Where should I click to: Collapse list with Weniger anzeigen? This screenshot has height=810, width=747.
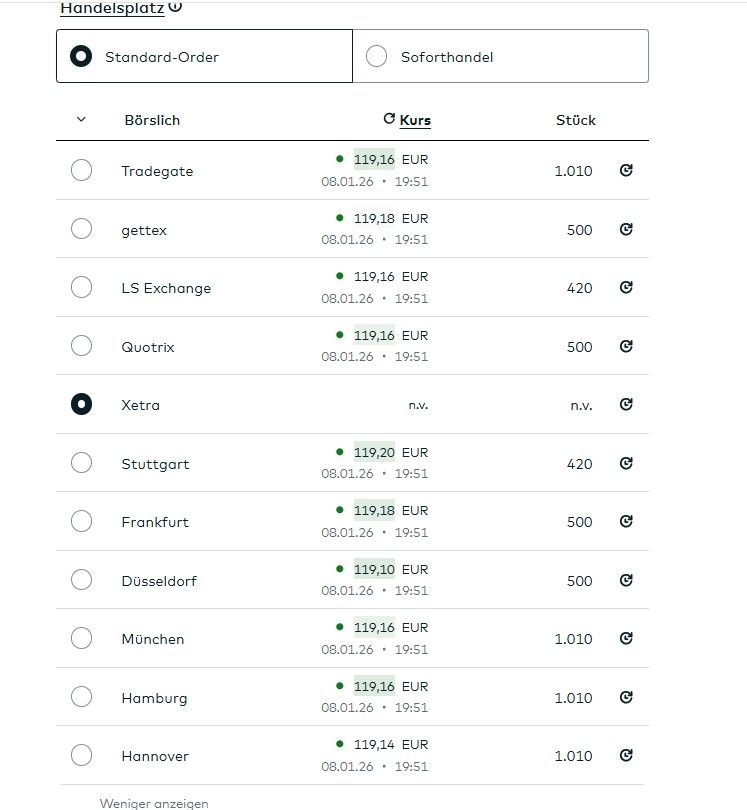coord(154,802)
